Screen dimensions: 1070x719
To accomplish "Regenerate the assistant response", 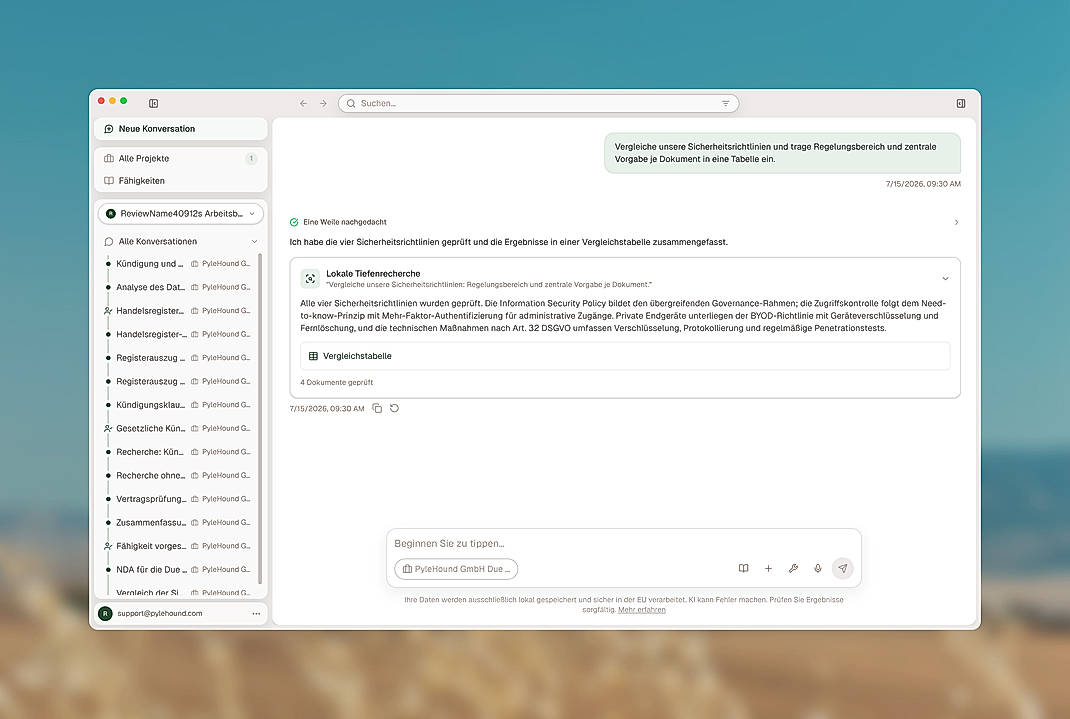I will tap(394, 409).
